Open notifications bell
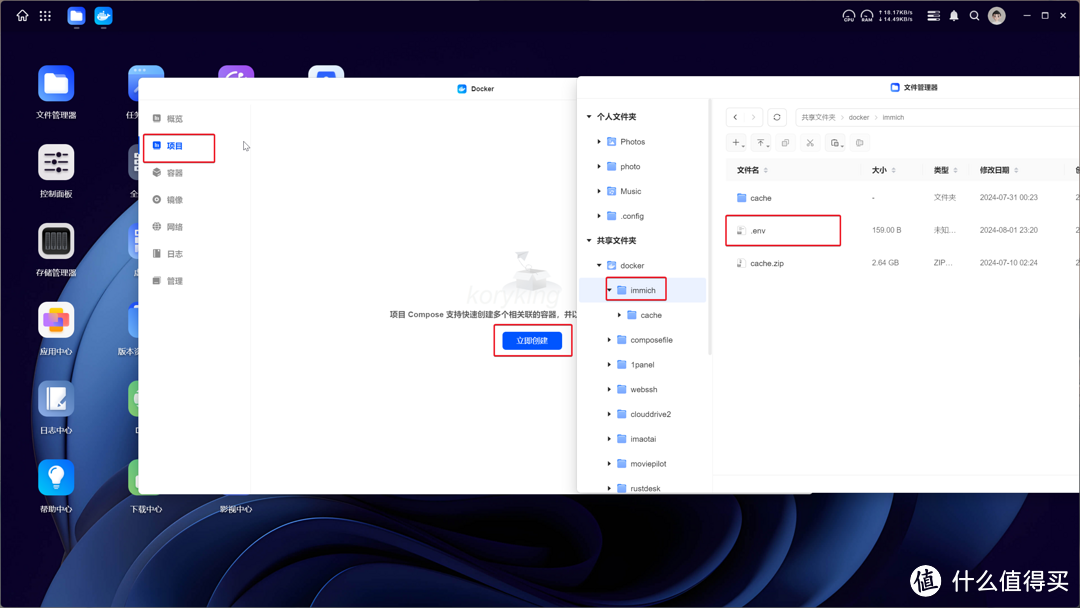1080x608 pixels. 954,15
